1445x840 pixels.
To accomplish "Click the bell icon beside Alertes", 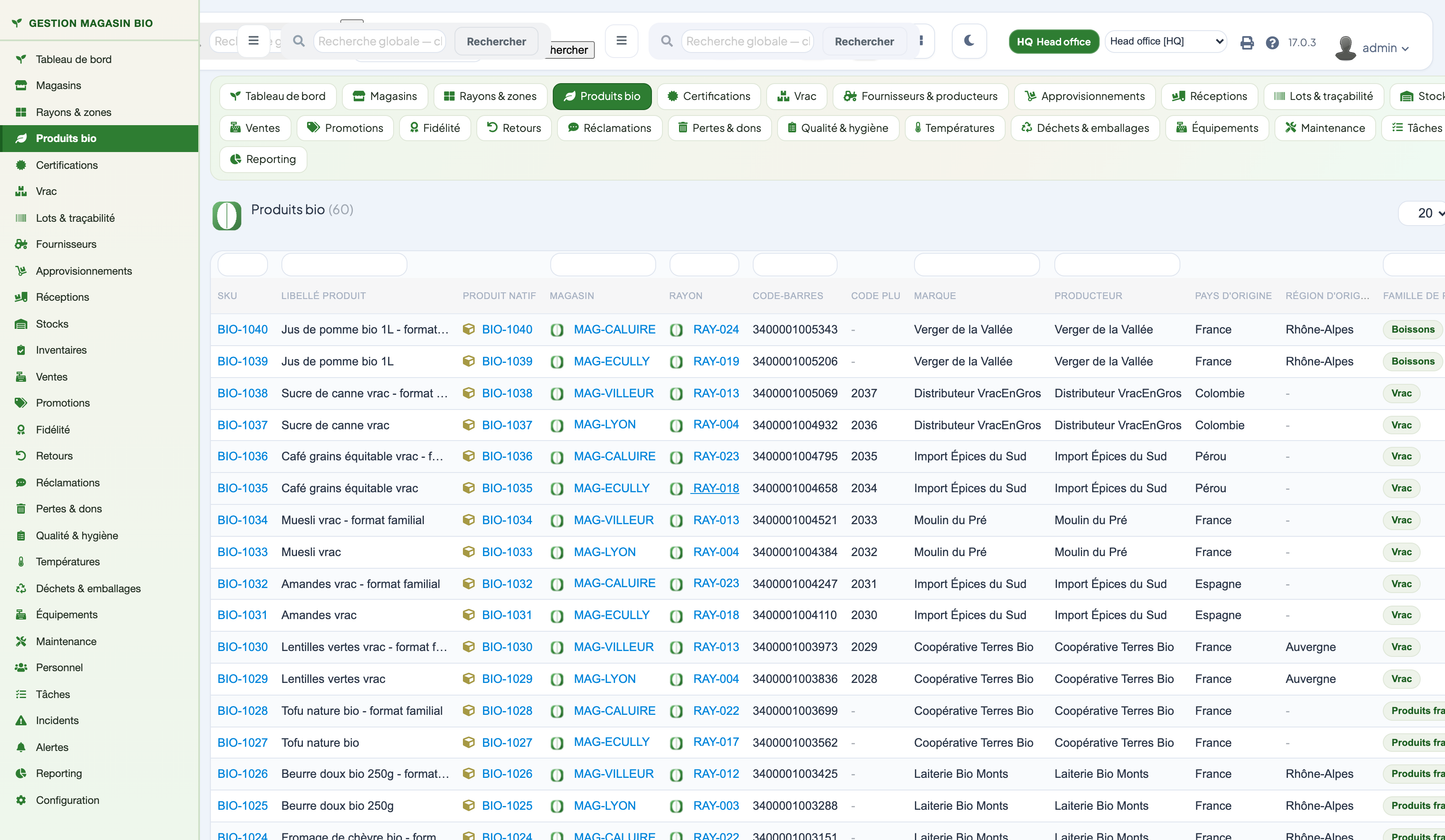I will [x=20, y=747].
